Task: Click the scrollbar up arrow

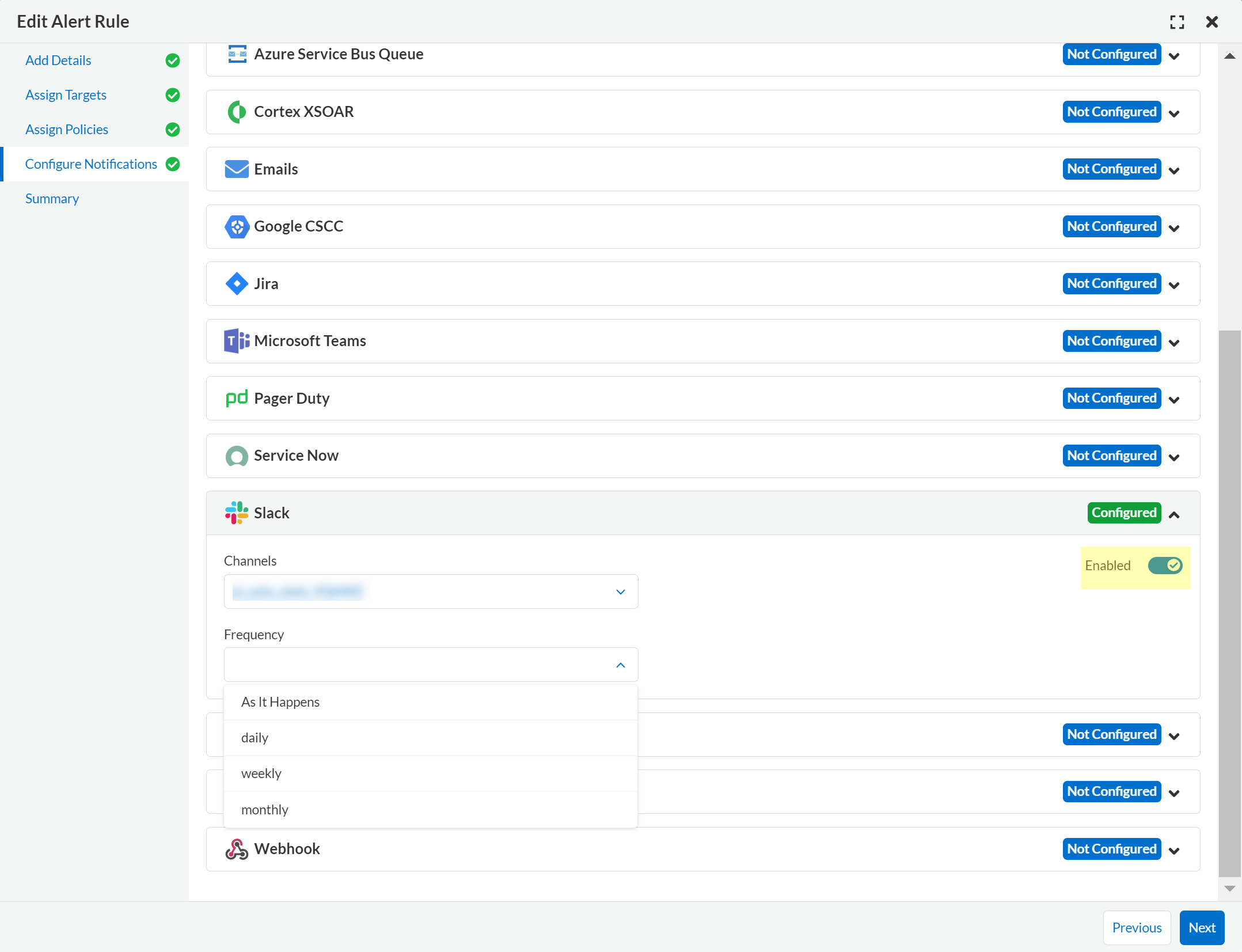Action: point(1230,56)
